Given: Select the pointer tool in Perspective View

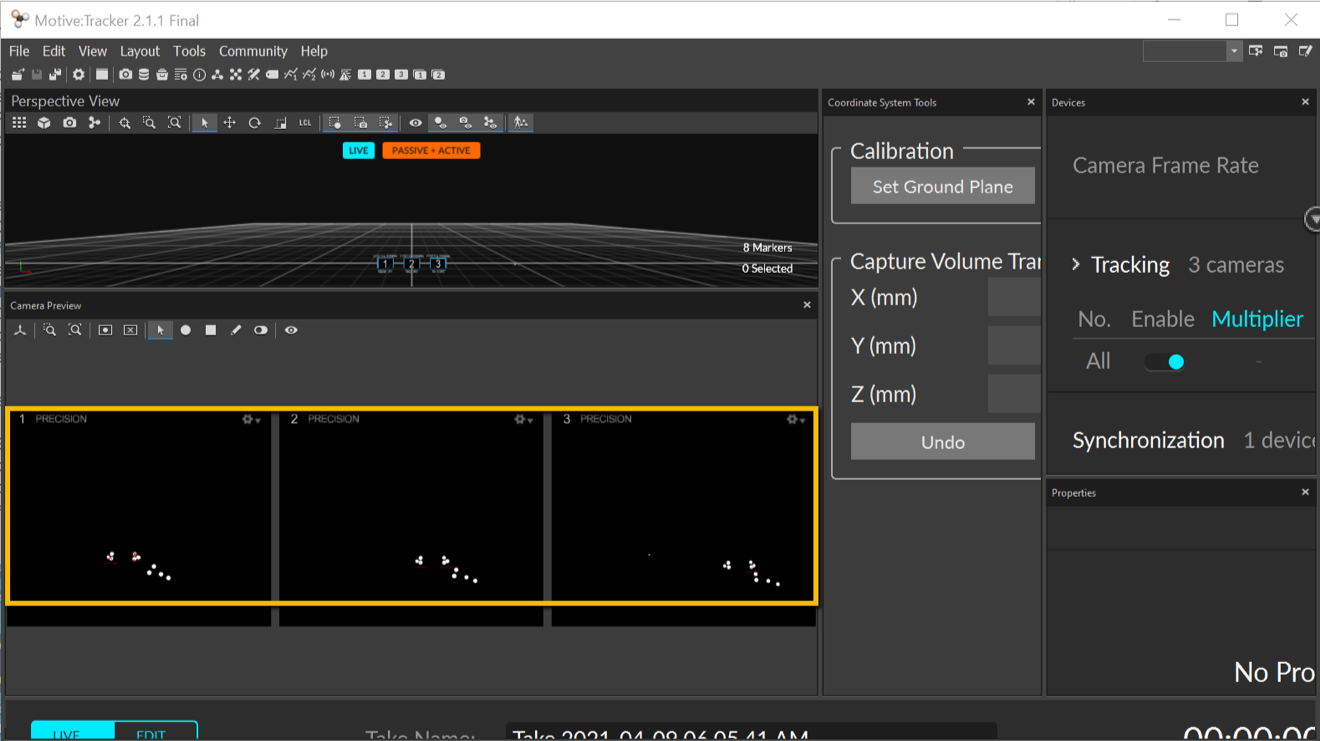Looking at the screenshot, I should [204, 122].
